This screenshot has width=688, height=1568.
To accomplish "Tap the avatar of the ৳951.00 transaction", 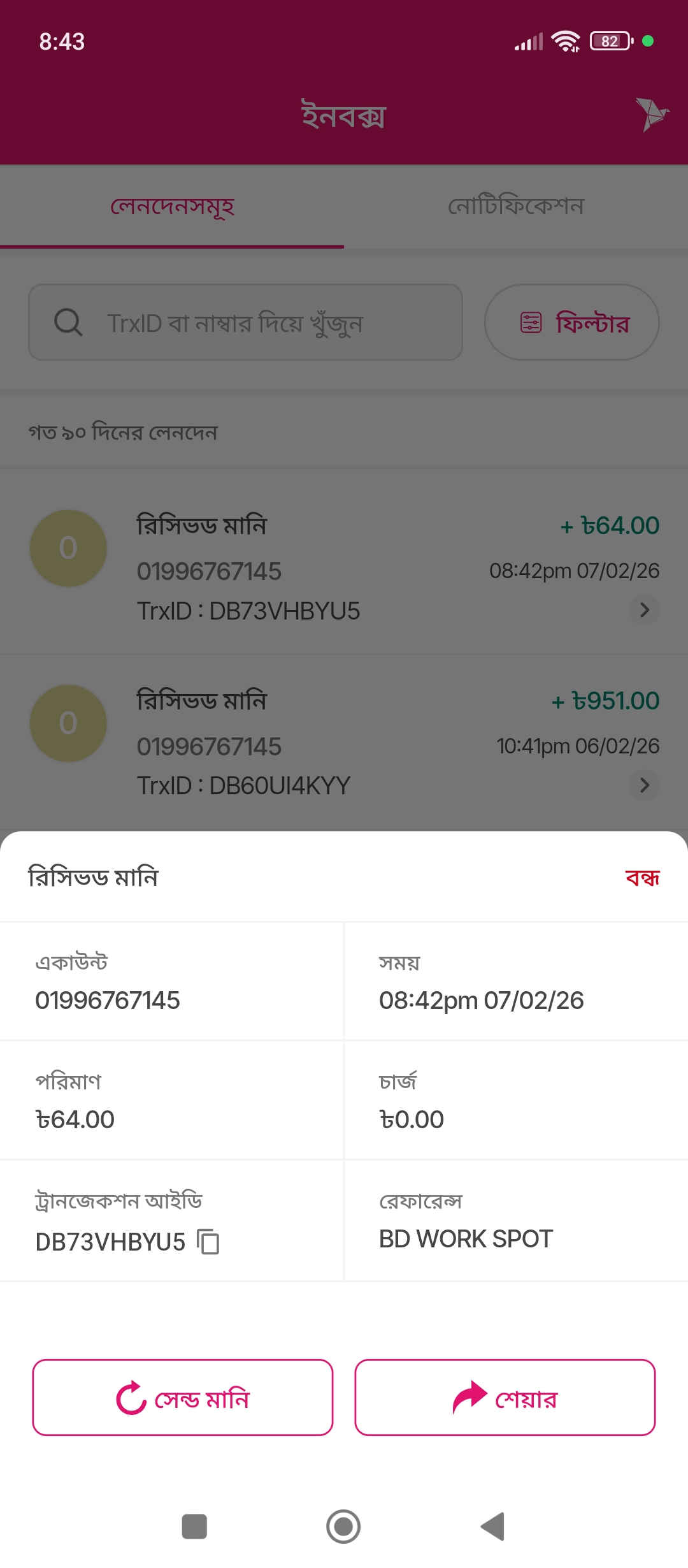I will click(x=68, y=723).
